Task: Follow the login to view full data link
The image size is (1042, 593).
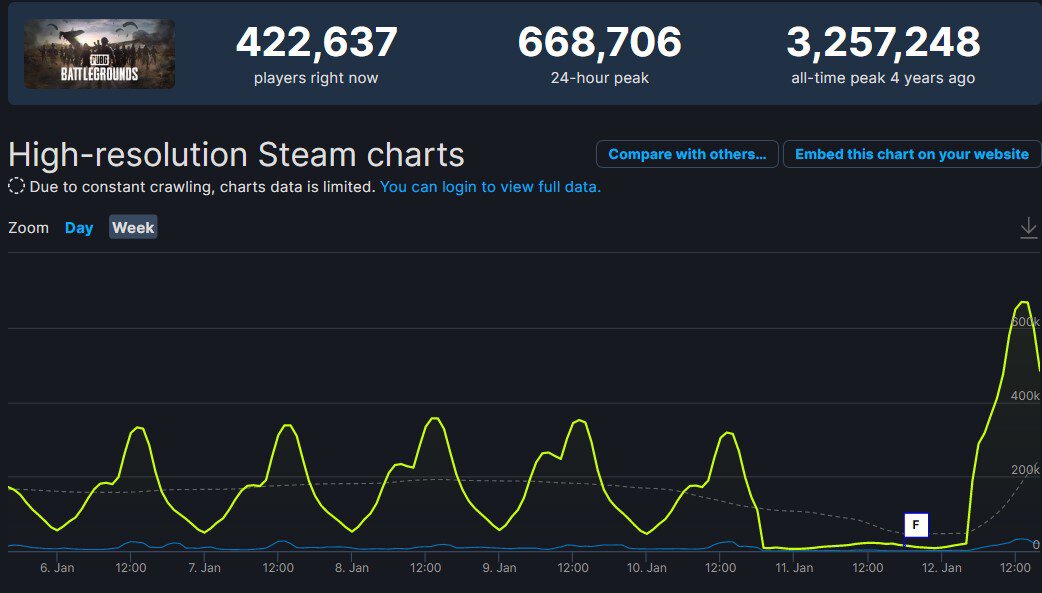Action: 490,187
